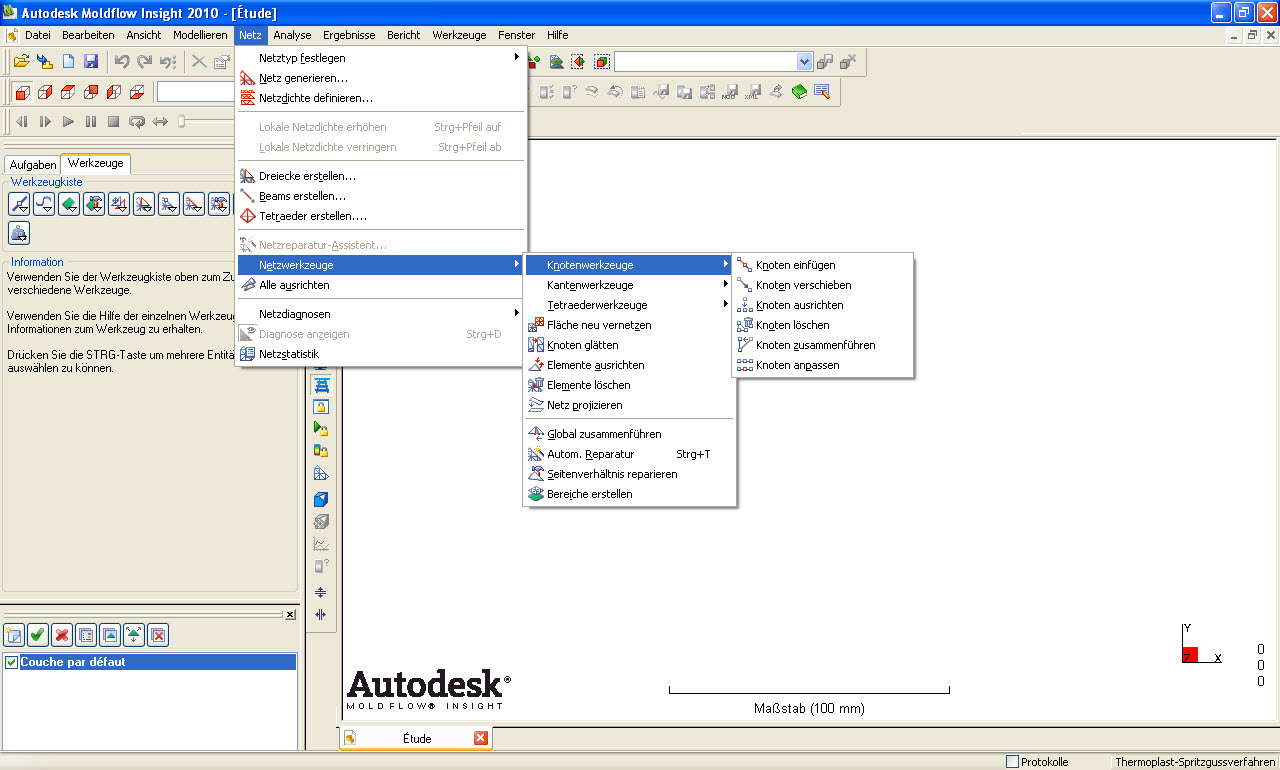Viewport: 1280px width, 770px height.
Task: Switch to the Werkzeuge tab
Action: pyautogui.click(x=96, y=163)
